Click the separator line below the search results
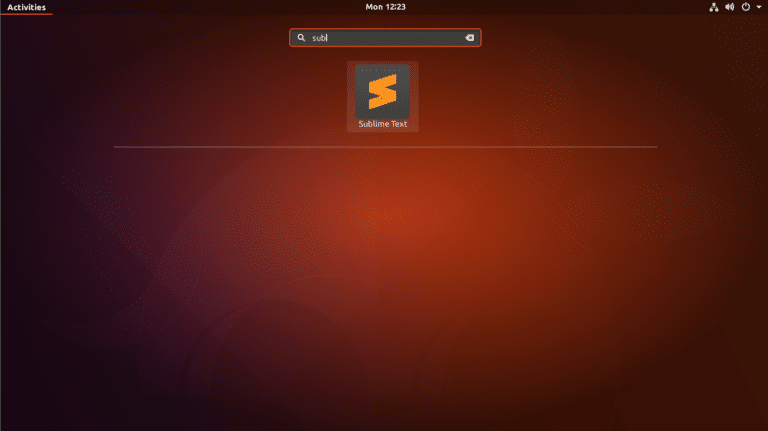 (x=384, y=147)
